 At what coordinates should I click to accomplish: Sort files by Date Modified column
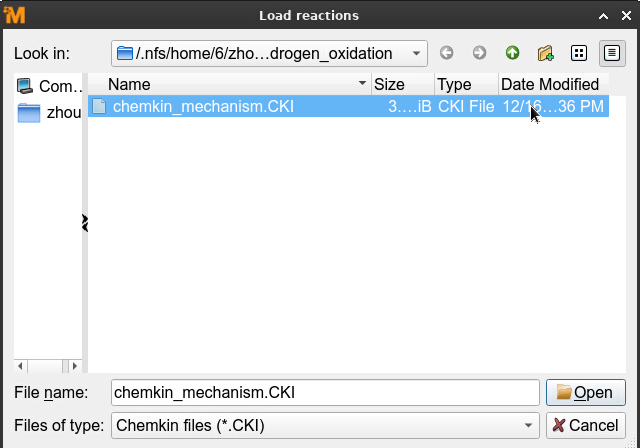550,85
